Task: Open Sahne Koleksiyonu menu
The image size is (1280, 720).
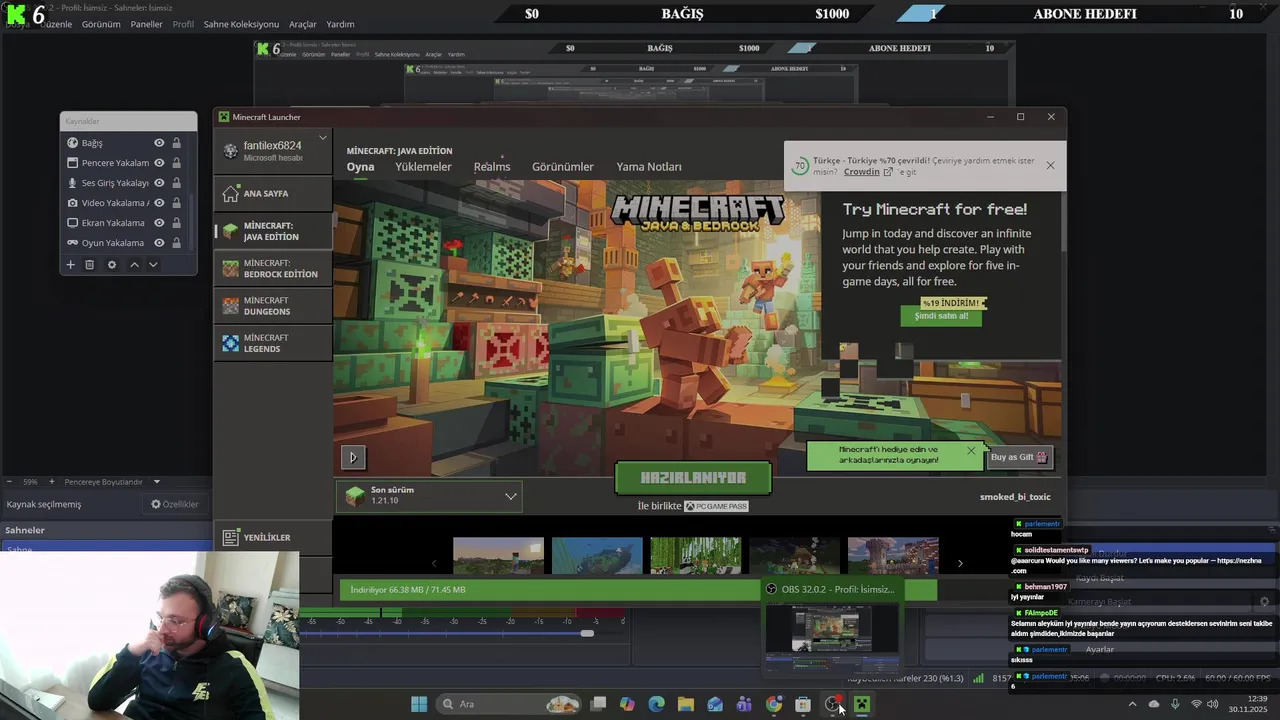Action: coord(241,24)
